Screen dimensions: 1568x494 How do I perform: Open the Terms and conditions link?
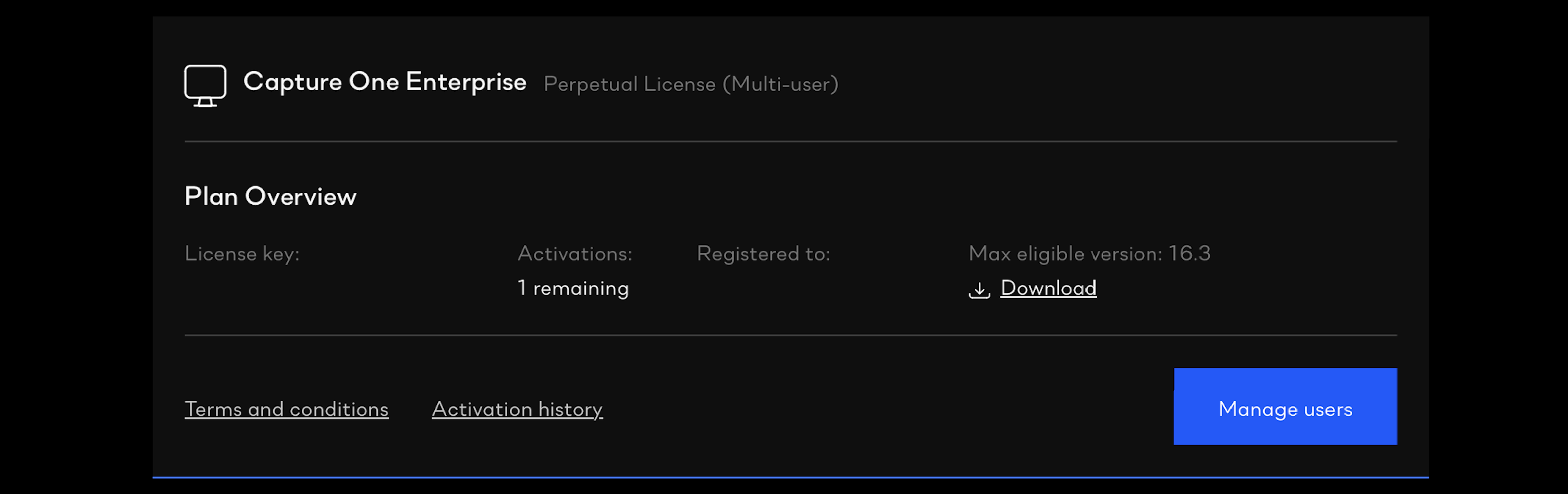(x=286, y=410)
